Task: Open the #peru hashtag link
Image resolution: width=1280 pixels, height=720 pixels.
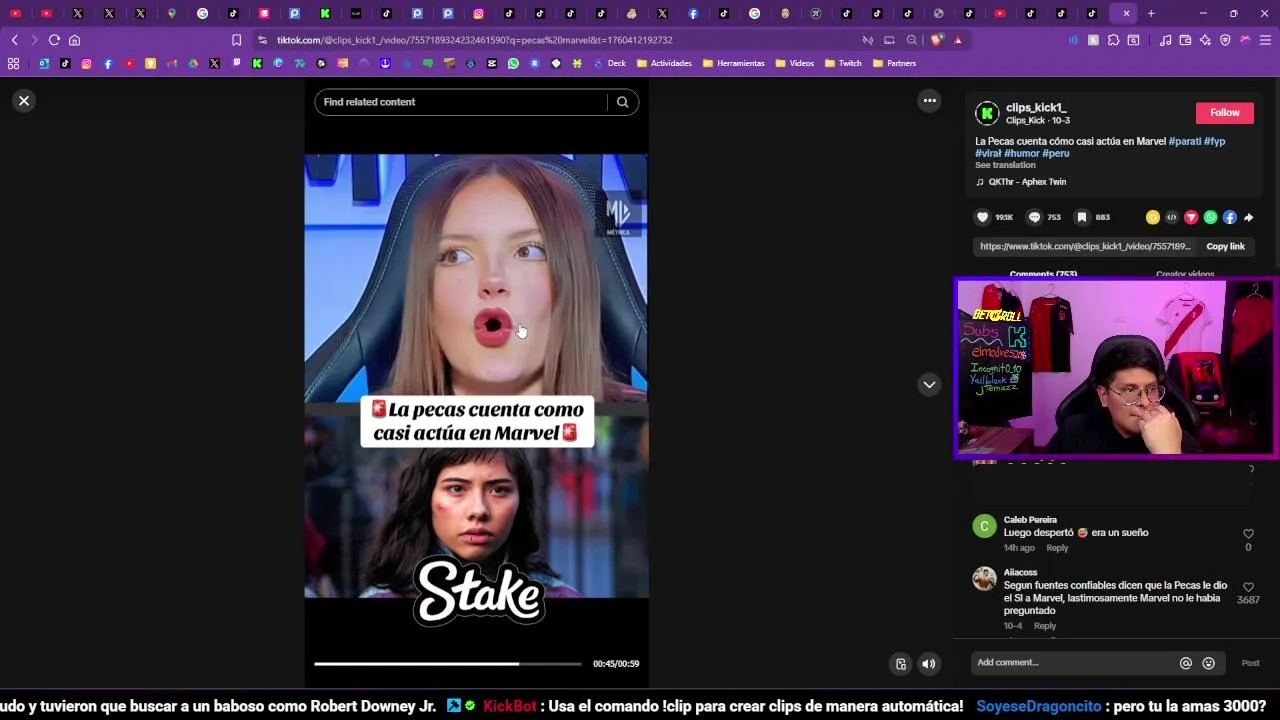Action: (x=1056, y=153)
